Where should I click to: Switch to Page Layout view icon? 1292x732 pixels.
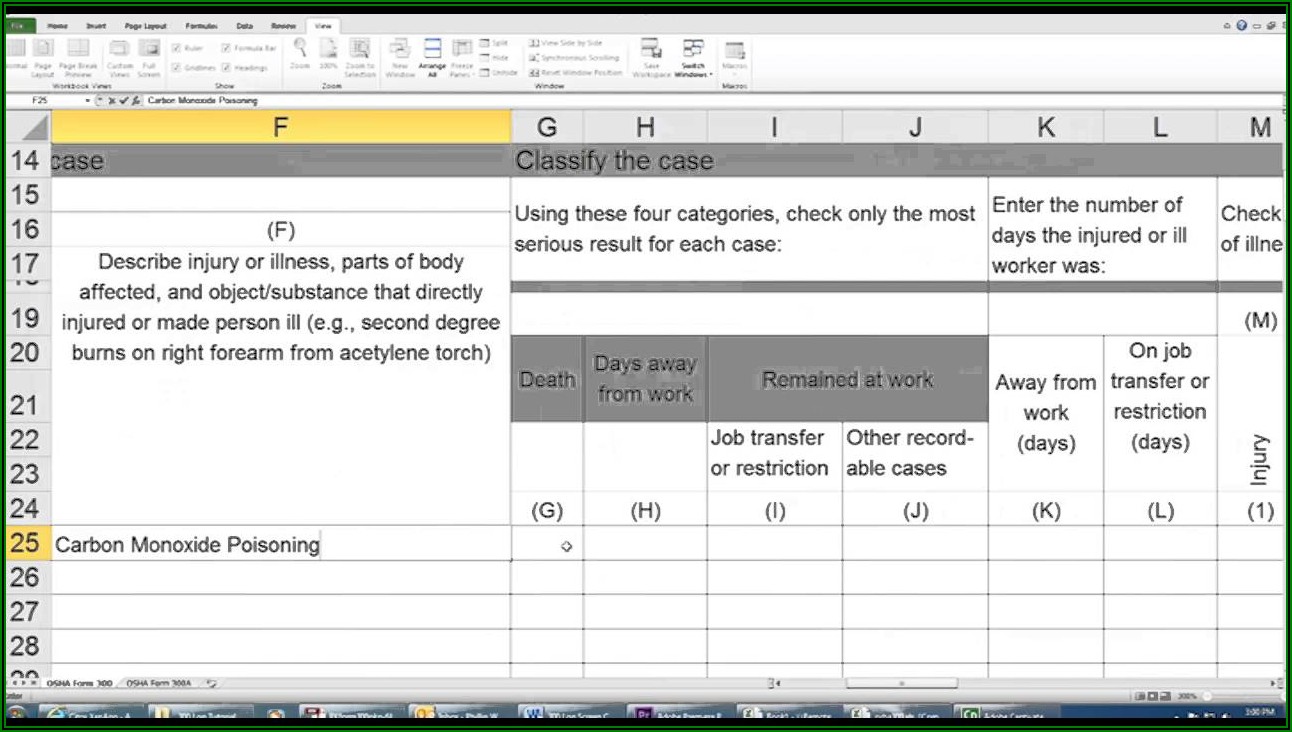pos(43,50)
